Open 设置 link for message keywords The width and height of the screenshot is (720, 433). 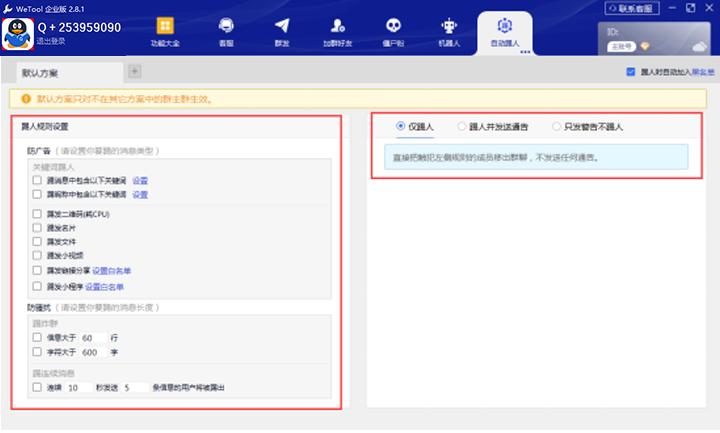pyautogui.click(x=140, y=180)
